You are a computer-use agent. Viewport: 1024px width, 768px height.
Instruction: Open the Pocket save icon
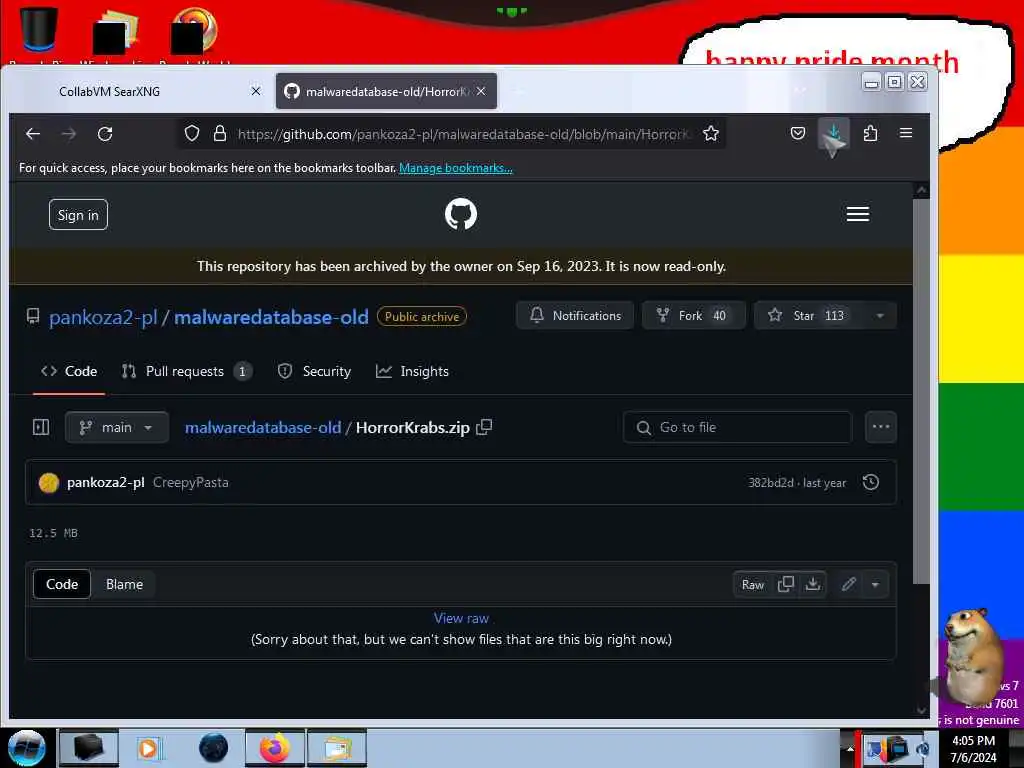click(797, 134)
